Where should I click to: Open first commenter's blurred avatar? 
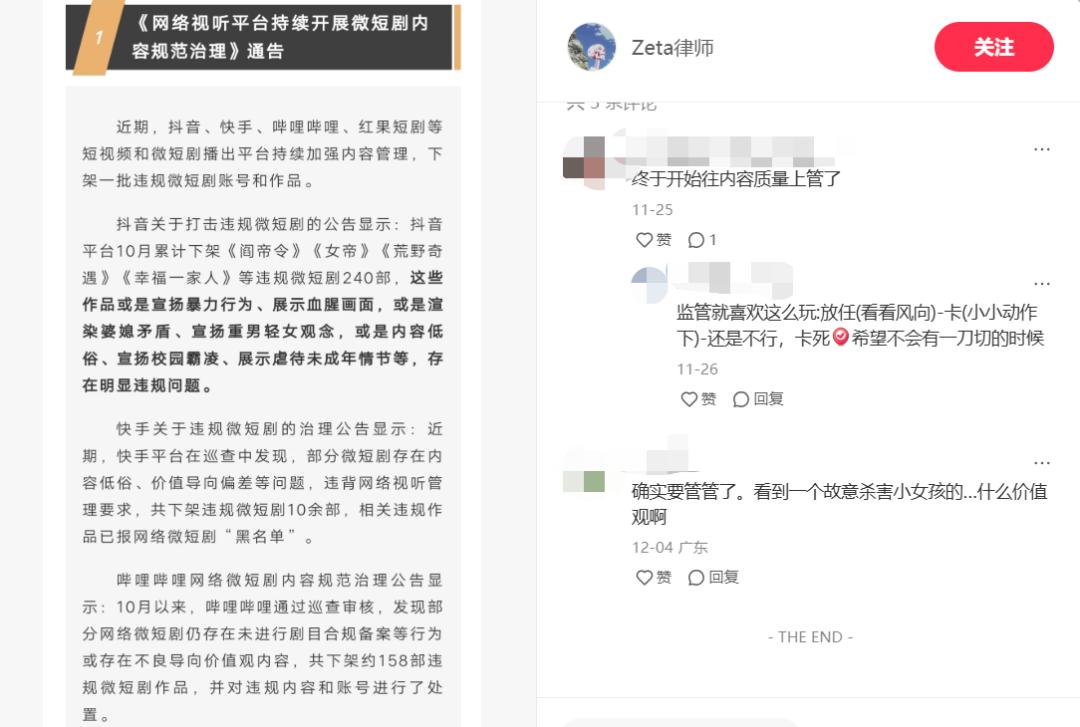pos(584,161)
